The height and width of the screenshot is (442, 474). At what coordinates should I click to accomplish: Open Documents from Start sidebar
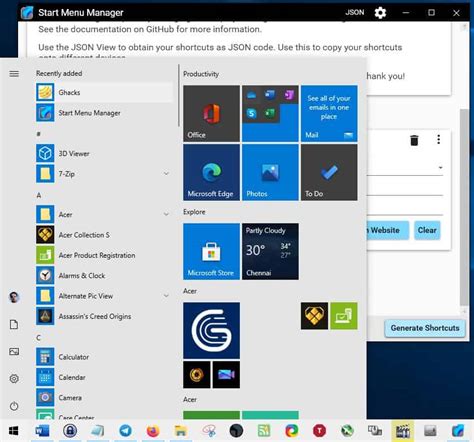(x=14, y=324)
